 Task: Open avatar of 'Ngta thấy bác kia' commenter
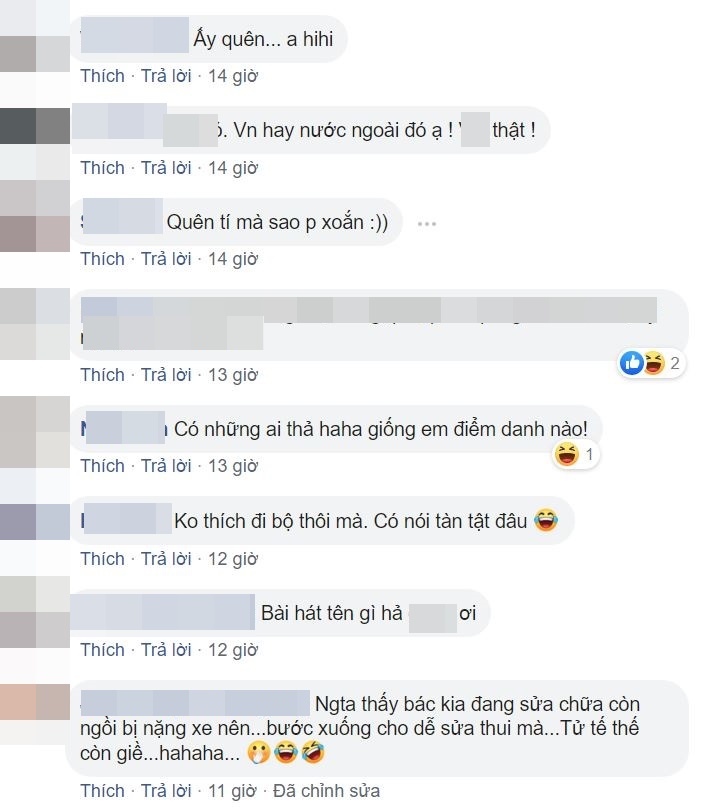tap(35, 702)
